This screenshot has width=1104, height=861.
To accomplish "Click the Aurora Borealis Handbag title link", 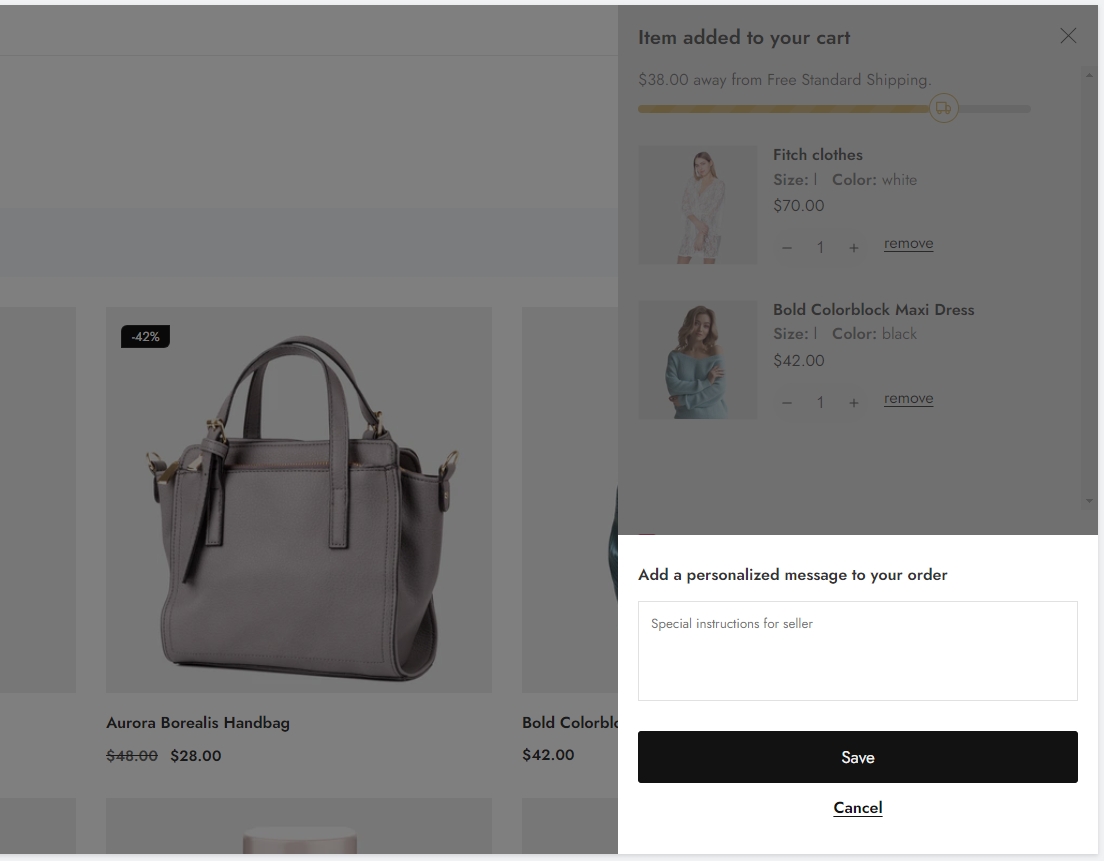I will click(x=198, y=723).
